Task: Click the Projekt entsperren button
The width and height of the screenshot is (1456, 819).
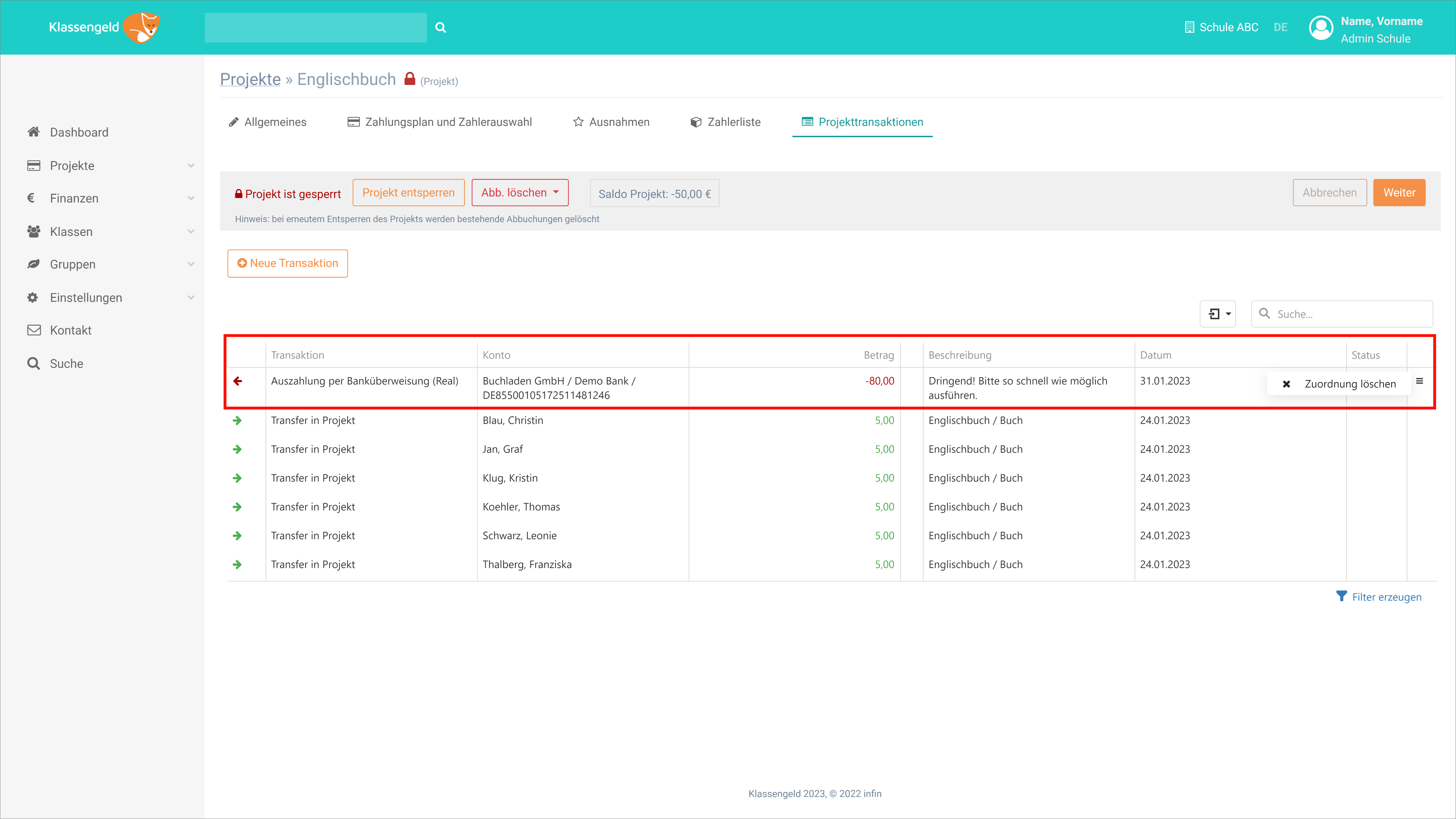Action: [x=408, y=193]
